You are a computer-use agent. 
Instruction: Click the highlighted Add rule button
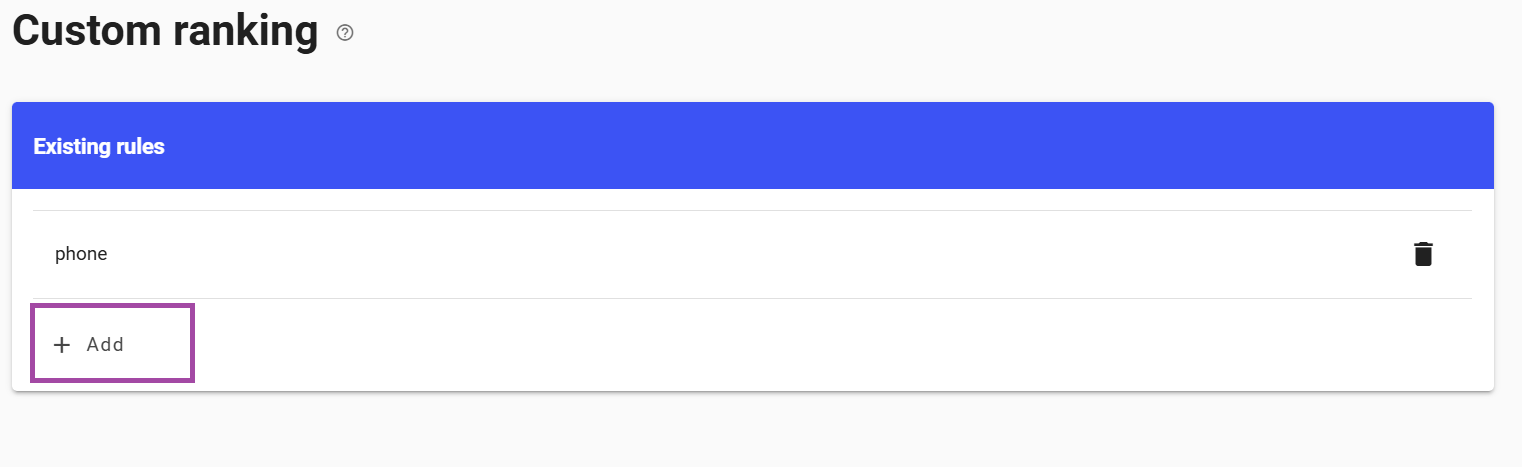pos(112,345)
